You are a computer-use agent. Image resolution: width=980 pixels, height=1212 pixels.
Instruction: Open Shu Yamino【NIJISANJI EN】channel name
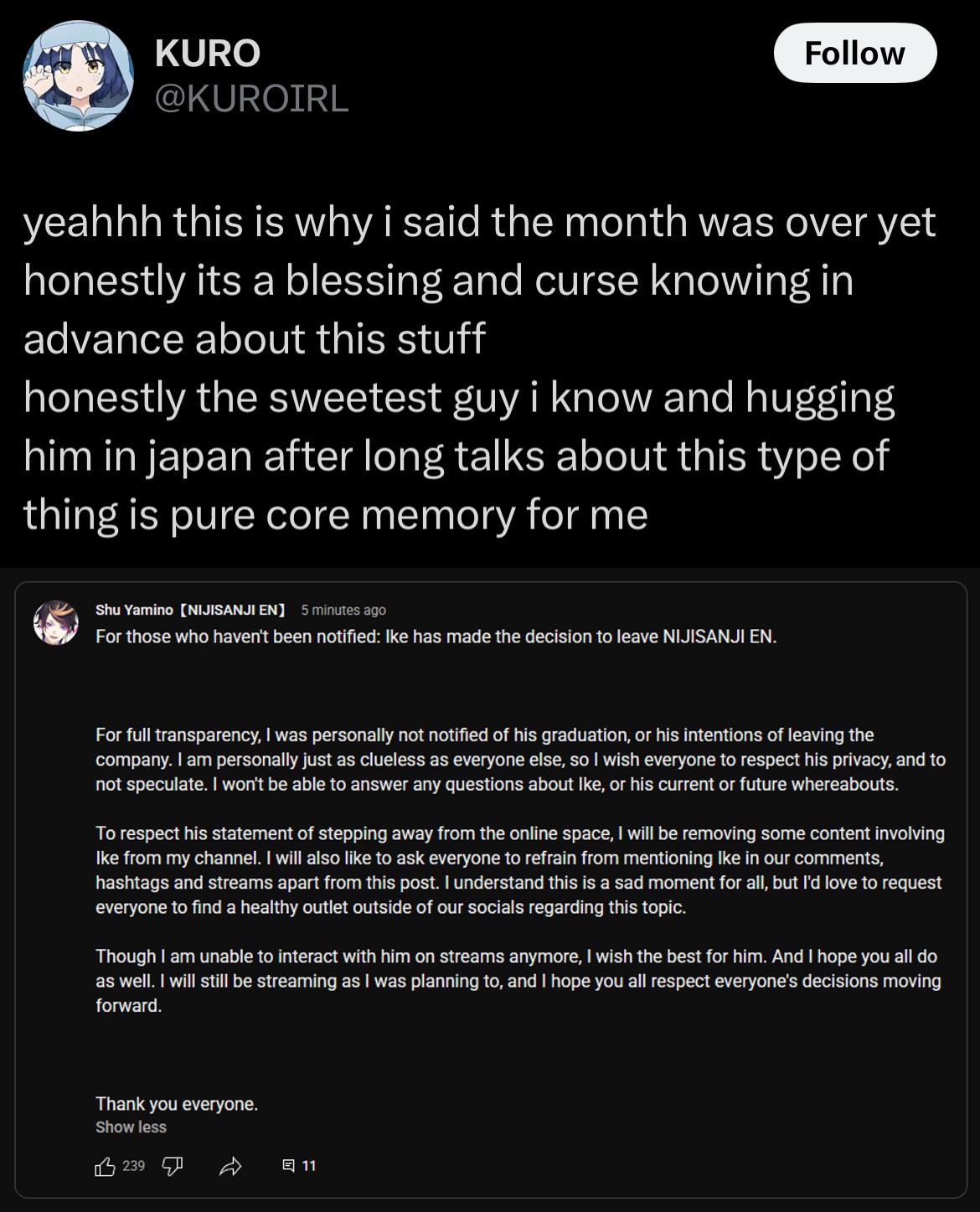click(x=190, y=610)
